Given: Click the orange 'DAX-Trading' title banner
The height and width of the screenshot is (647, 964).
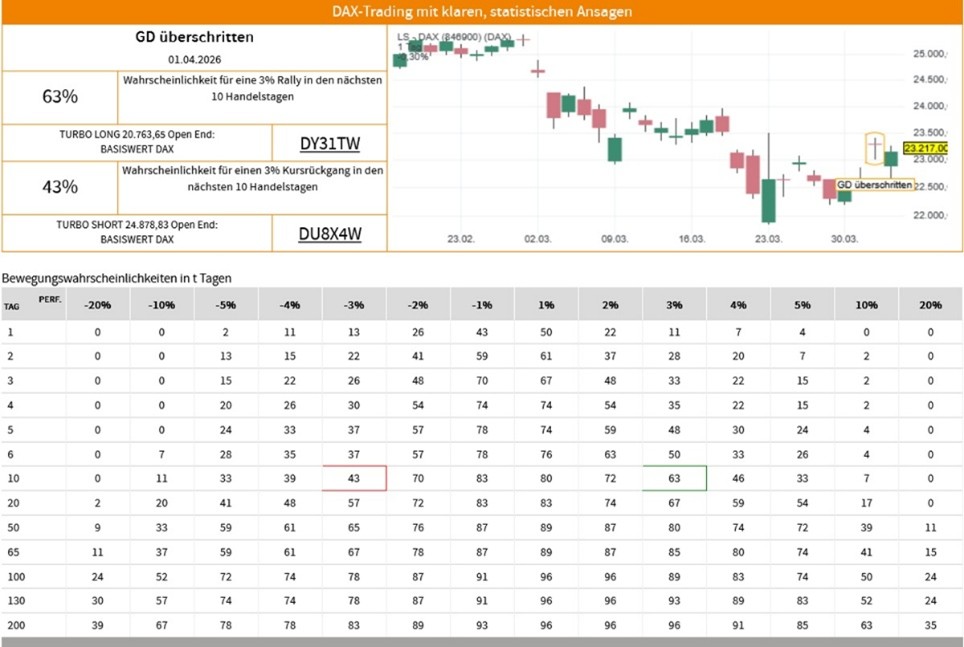Looking at the screenshot, I should (482, 12).
